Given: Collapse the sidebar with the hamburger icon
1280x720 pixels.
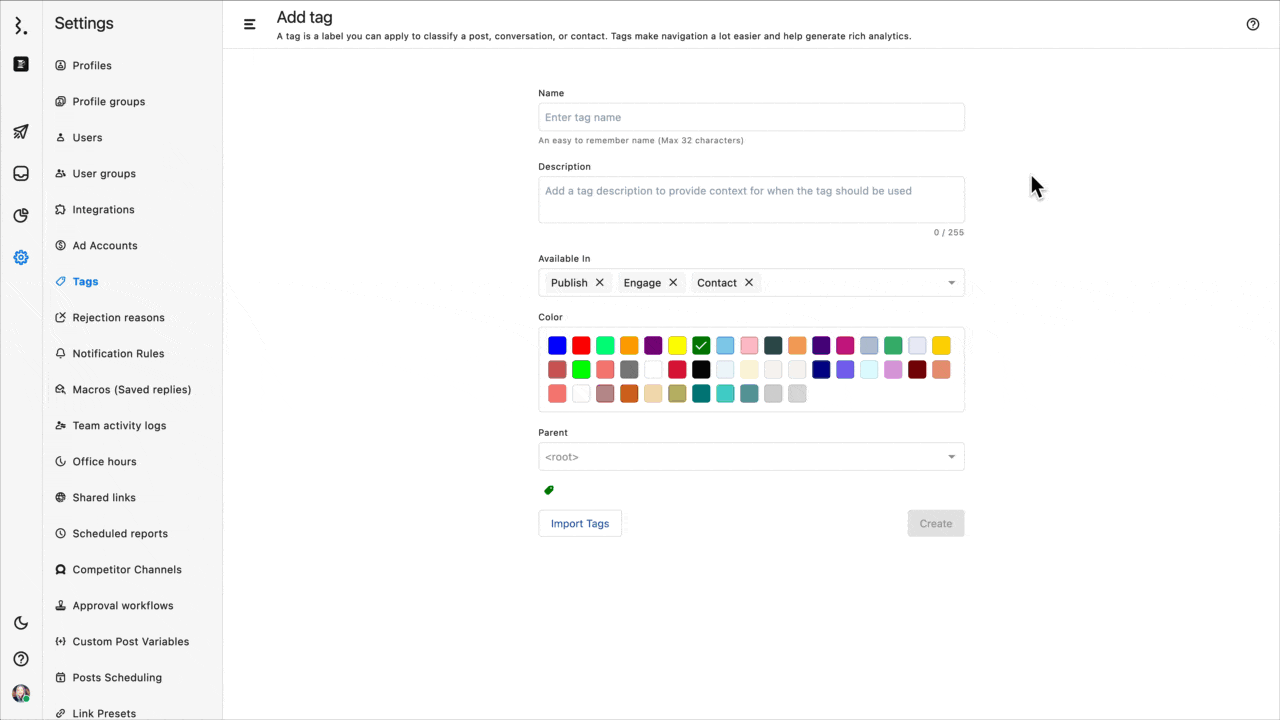Looking at the screenshot, I should tap(249, 23).
